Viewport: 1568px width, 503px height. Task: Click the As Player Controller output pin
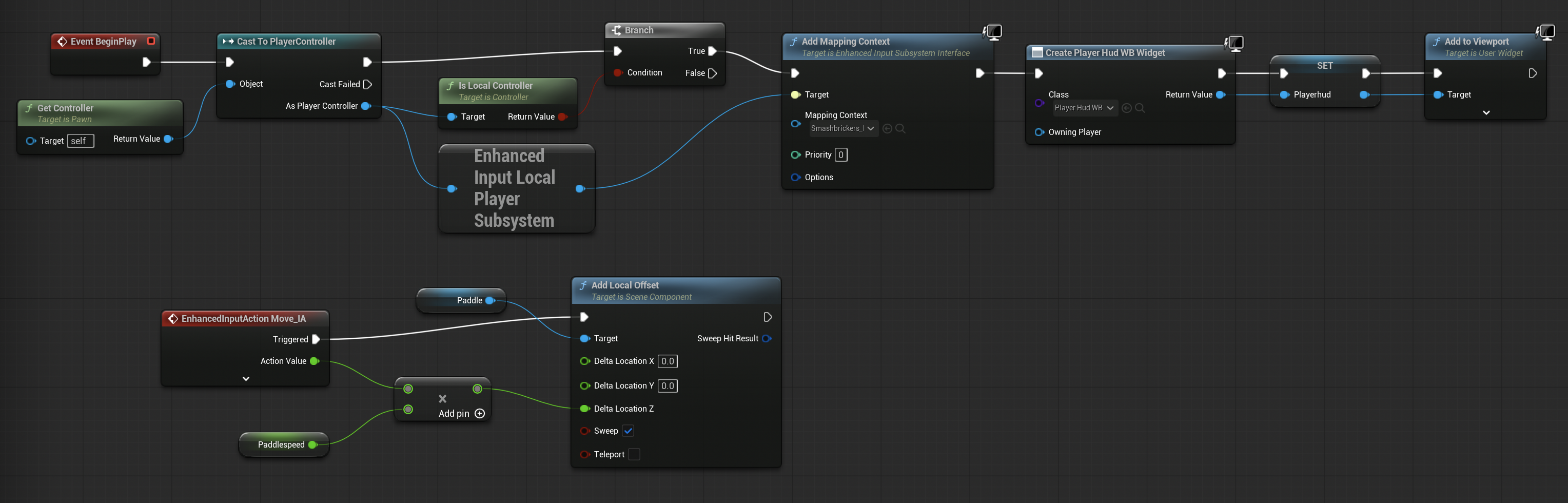[x=366, y=106]
